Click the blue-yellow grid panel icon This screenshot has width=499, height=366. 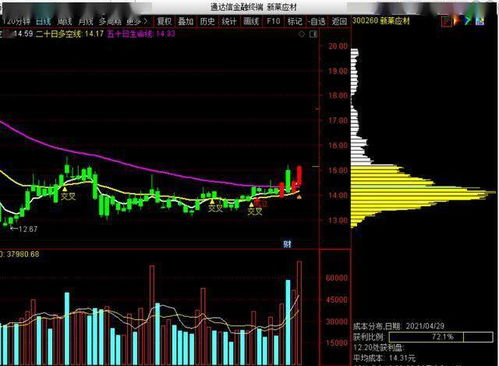coord(480,21)
